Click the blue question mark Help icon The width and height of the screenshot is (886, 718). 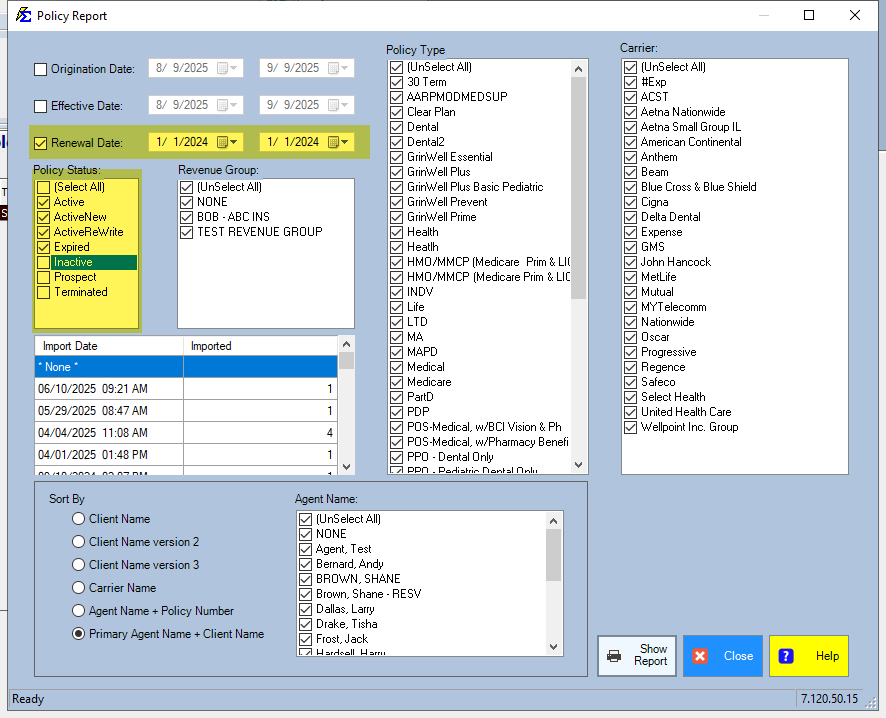[786, 656]
